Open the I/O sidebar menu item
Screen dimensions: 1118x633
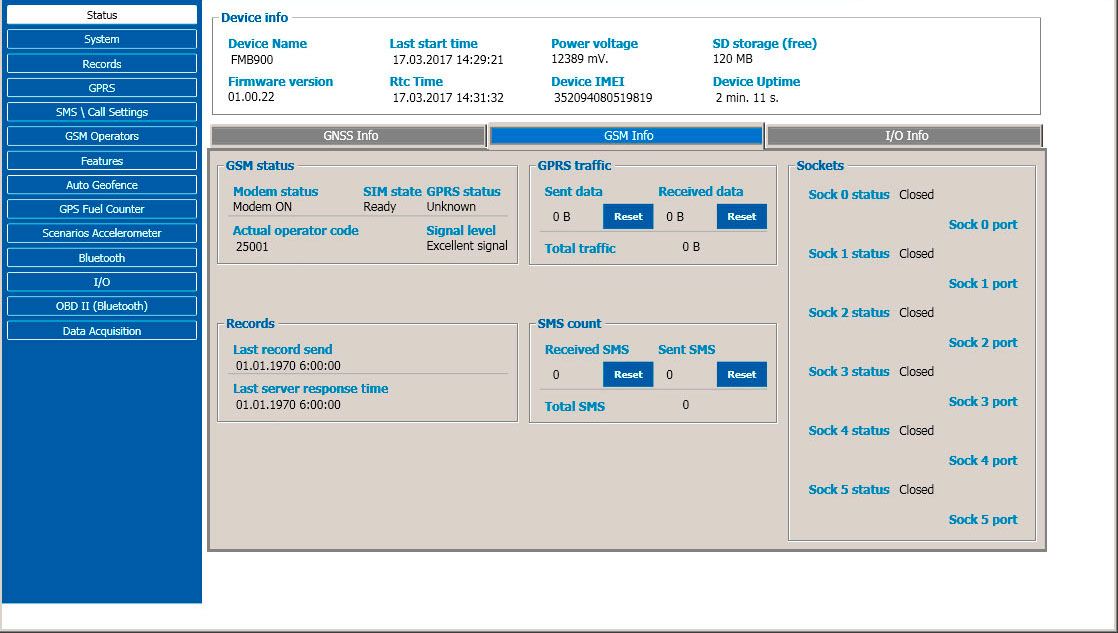(101, 282)
